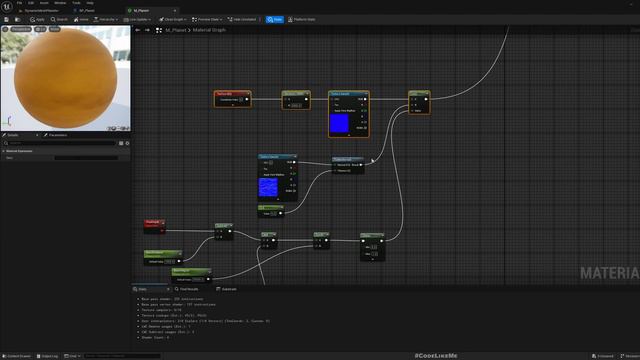640x360 pixels.
Task: Toggle Platform Stats
Action: pos(302,19)
